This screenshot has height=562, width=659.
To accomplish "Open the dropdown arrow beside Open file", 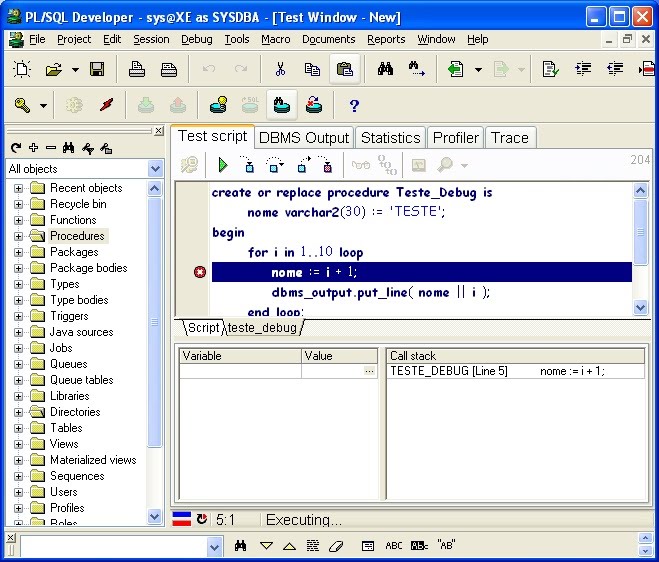I will (x=75, y=69).
